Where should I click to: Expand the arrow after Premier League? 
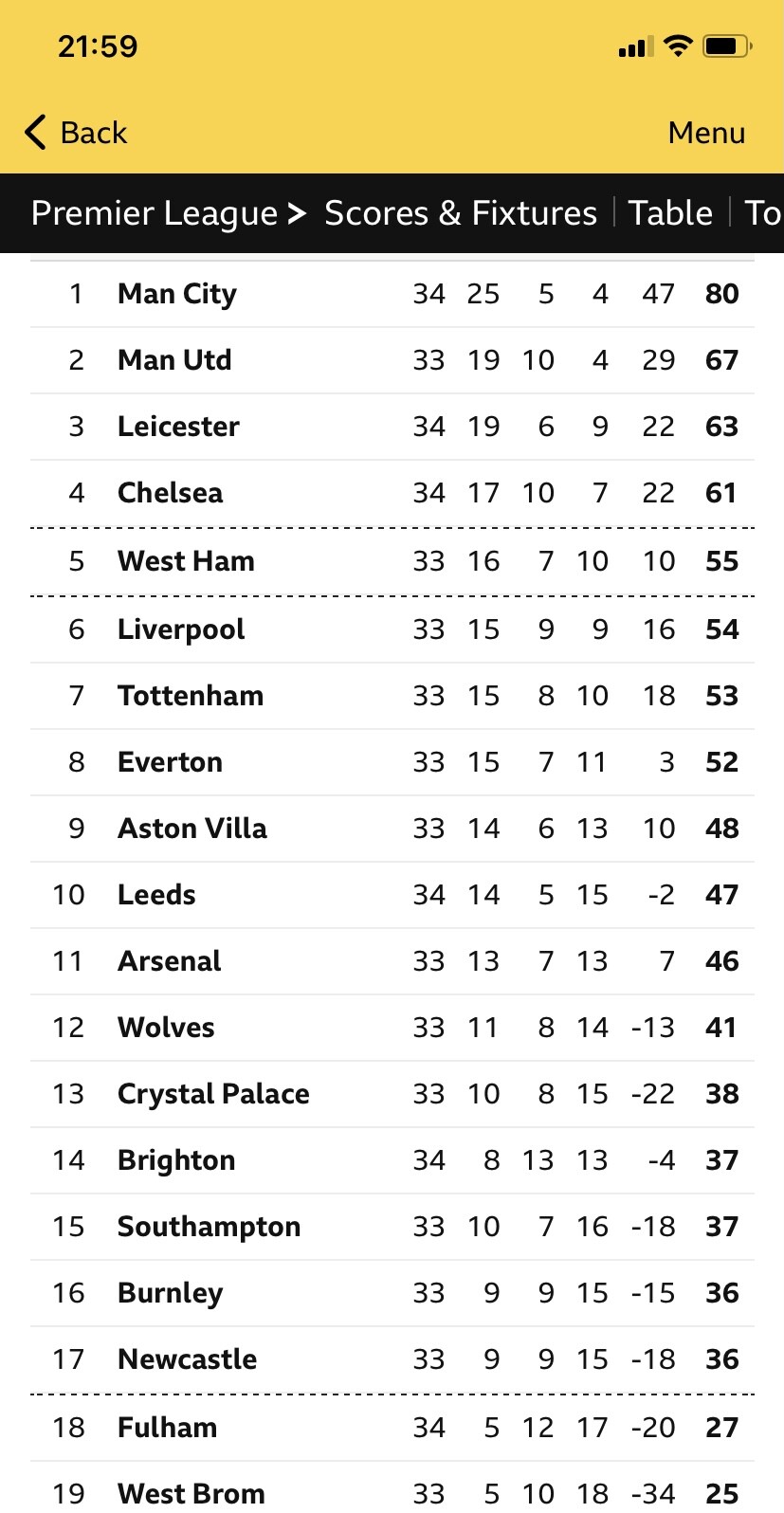tap(298, 213)
